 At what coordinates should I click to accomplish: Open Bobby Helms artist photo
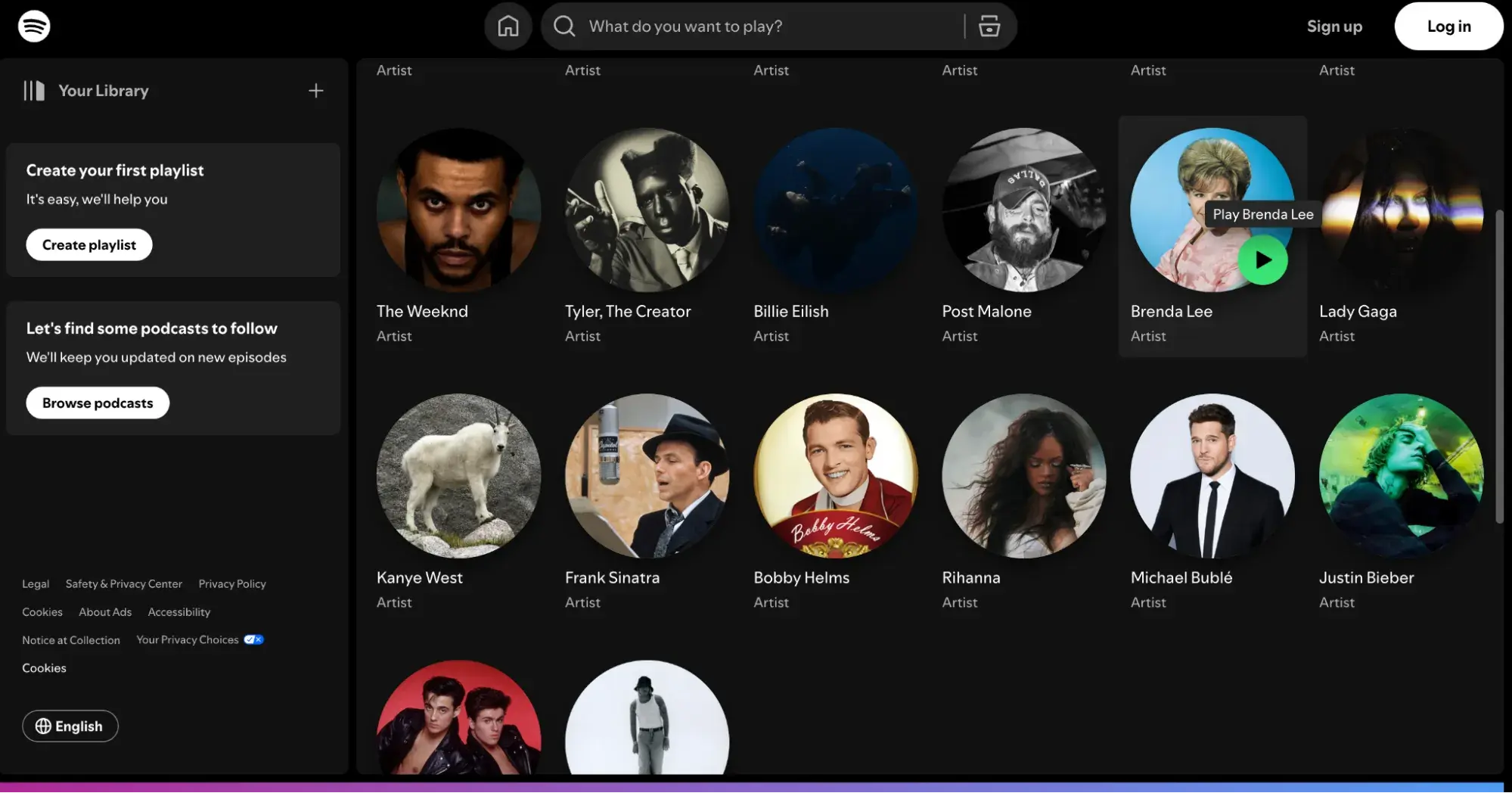[x=836, y=476]
